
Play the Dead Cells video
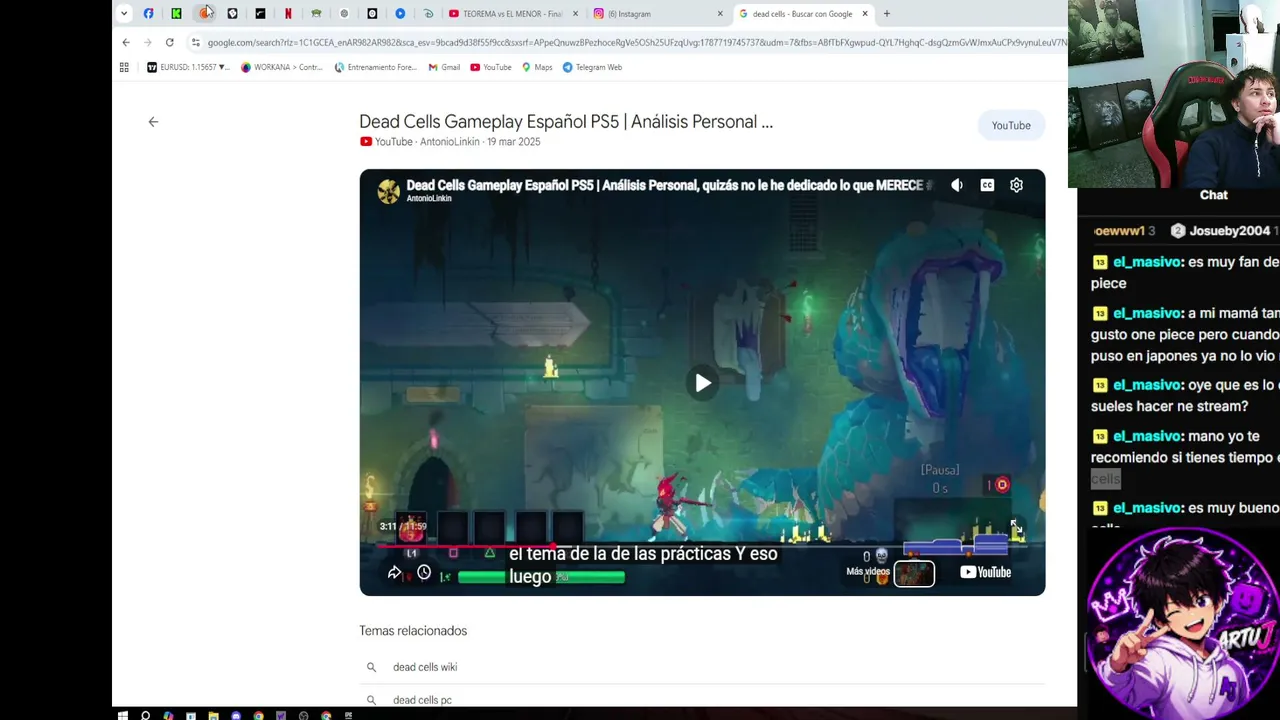(x=703, y=383)
